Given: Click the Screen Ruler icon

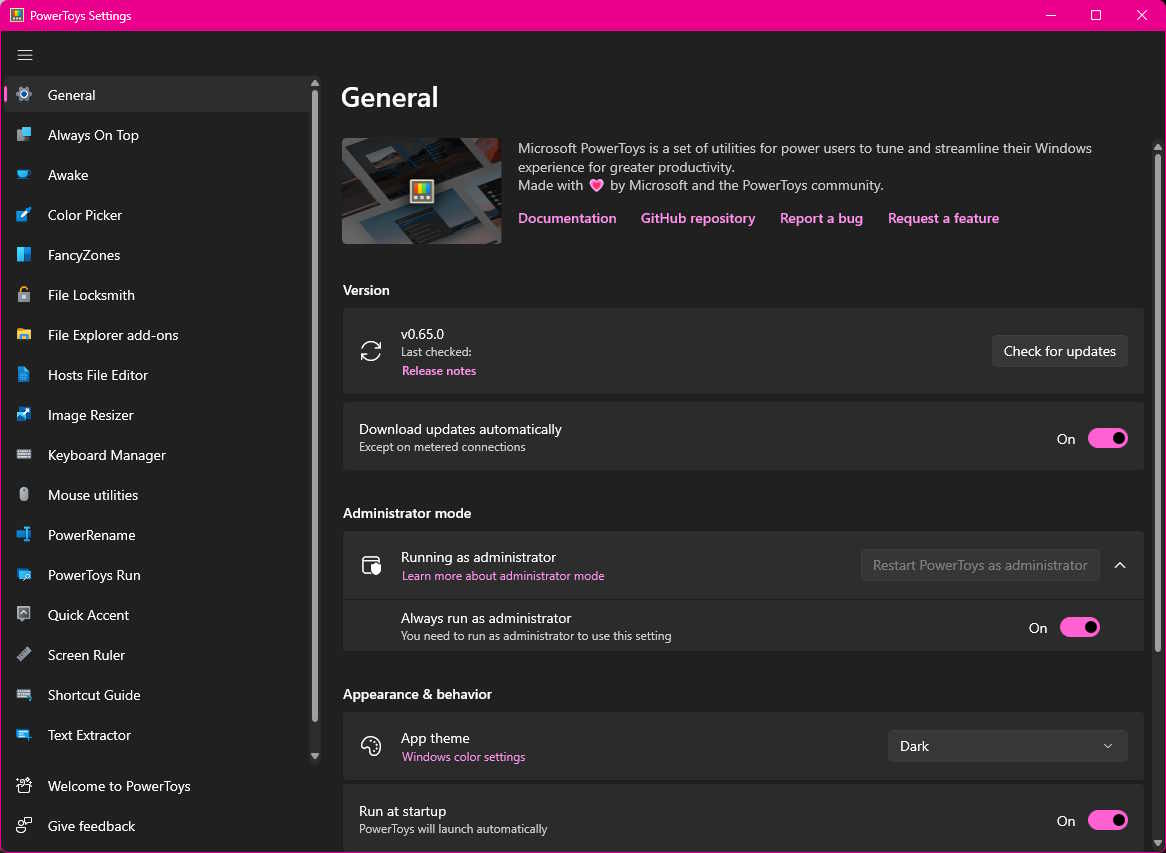Looking at the screenshot, I should coord(24,655).
